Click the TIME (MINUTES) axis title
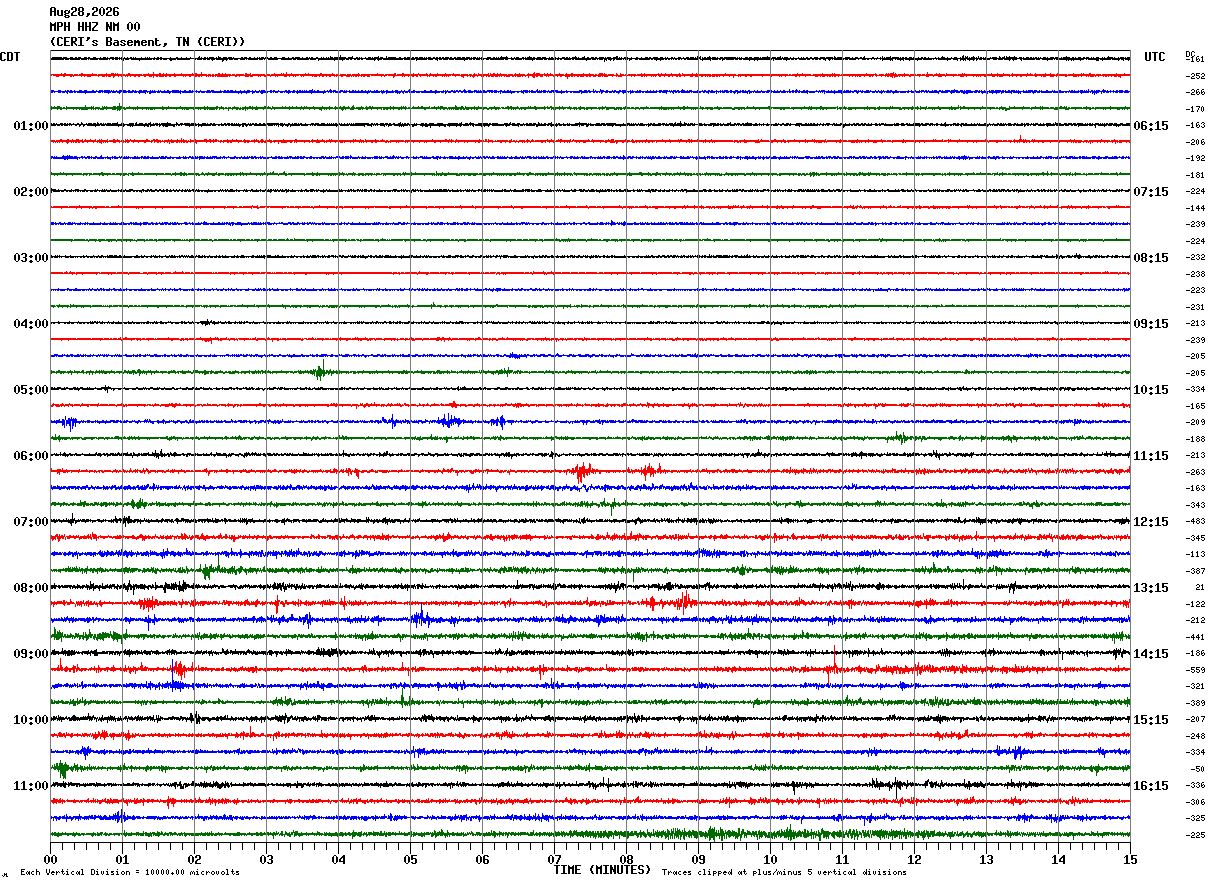This screenshot has width=1210, height=886. point(602,870)
